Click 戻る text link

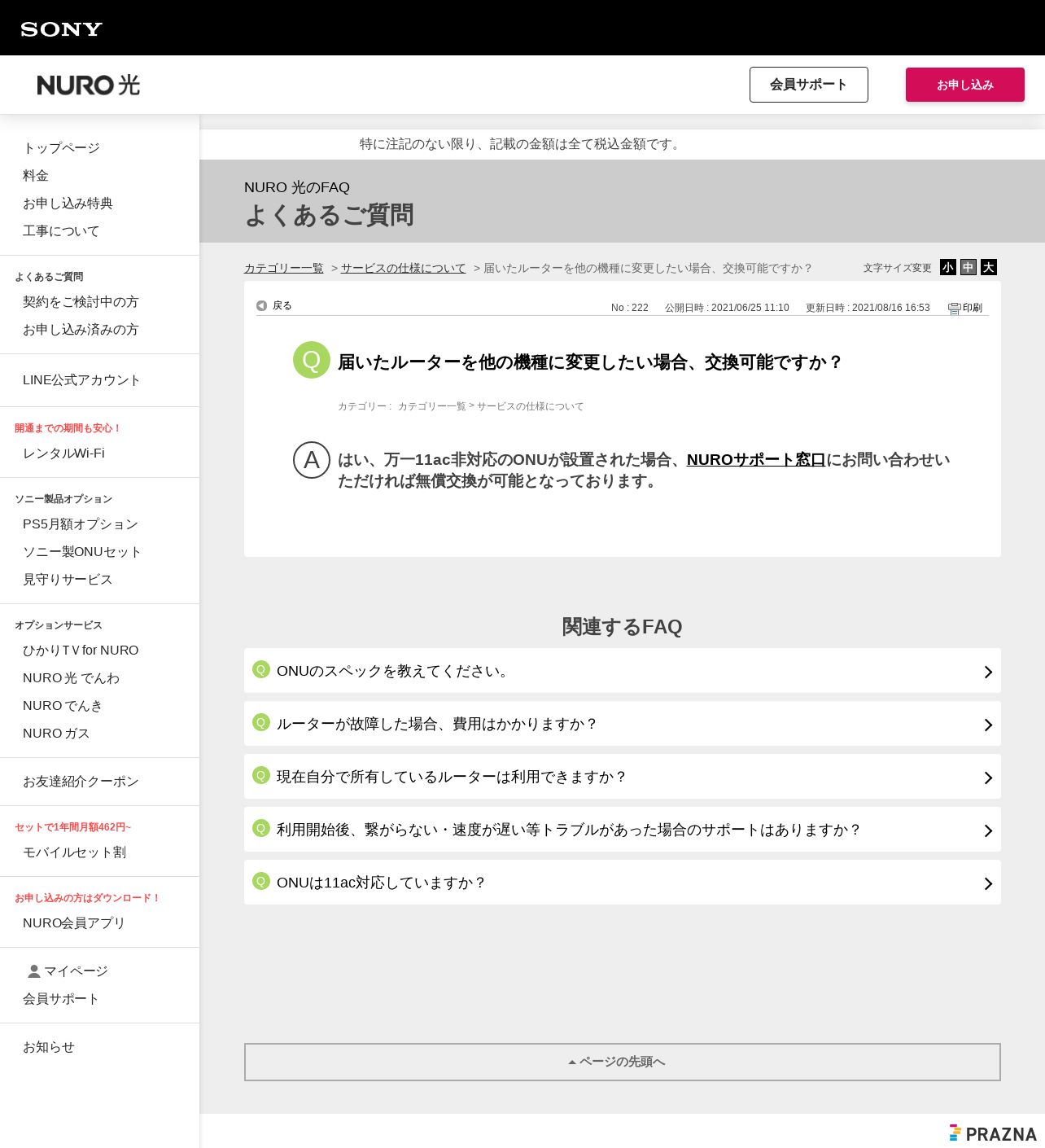tap(282, 305)
